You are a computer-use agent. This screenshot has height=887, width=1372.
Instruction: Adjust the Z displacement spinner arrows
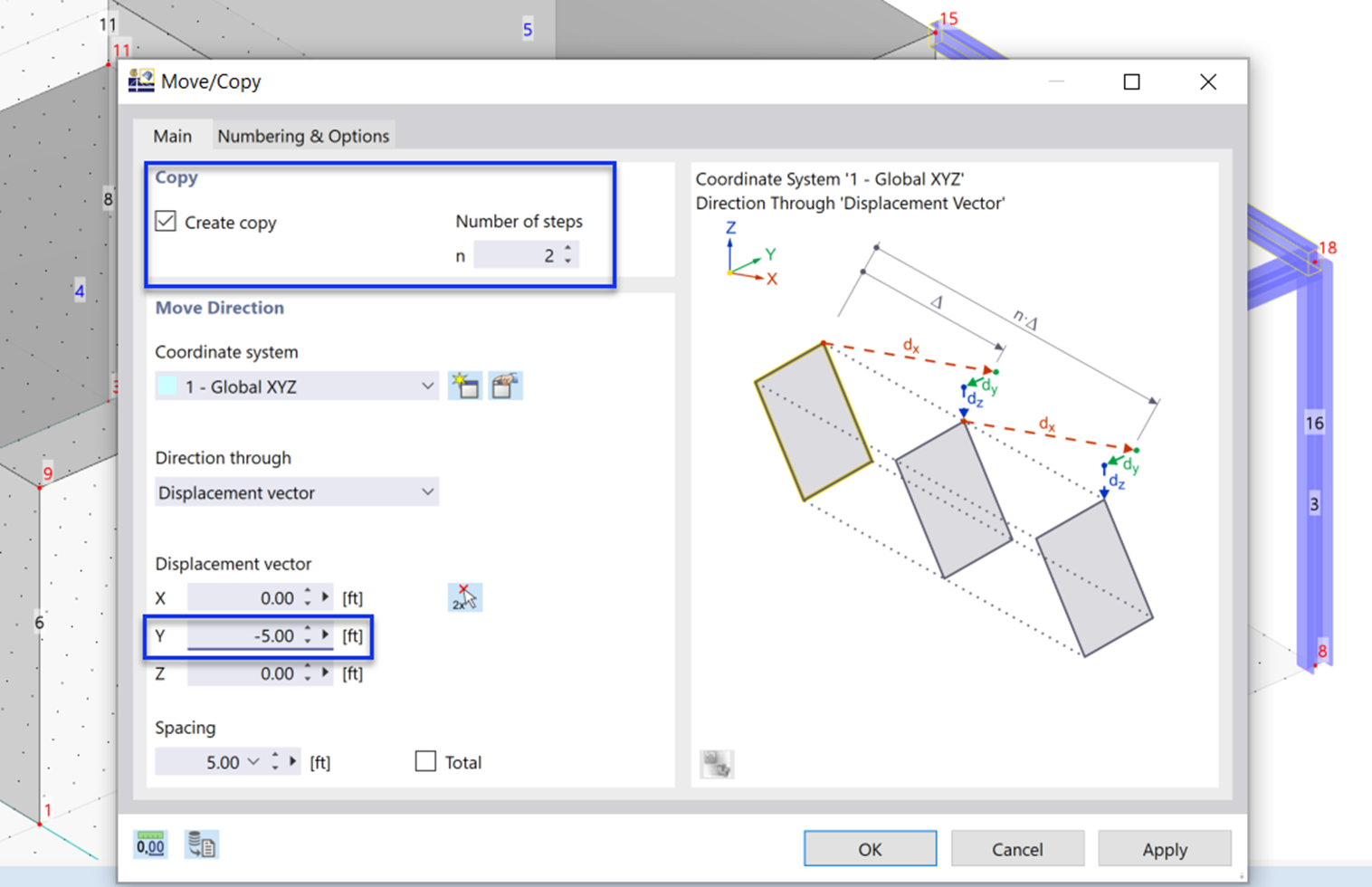(x=308, y=673)
